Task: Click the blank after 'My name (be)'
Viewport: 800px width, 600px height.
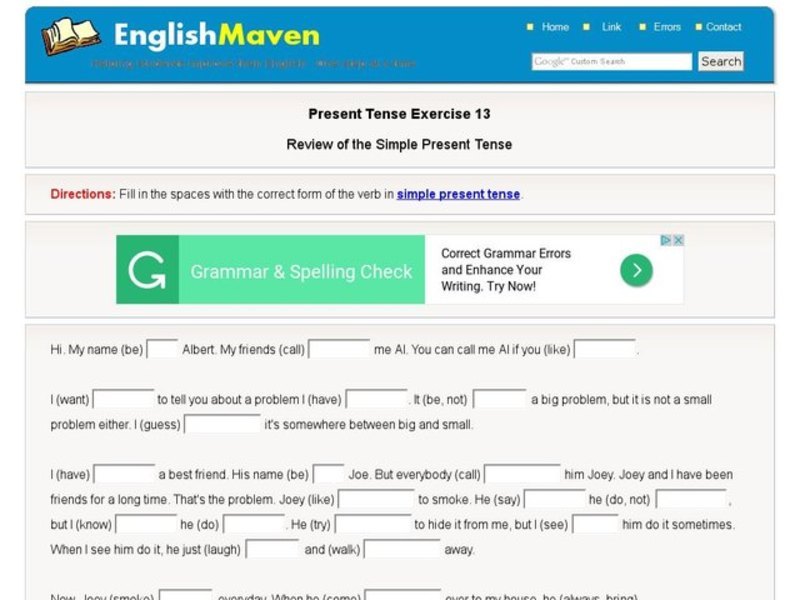Action: click(x=159, y=349)
